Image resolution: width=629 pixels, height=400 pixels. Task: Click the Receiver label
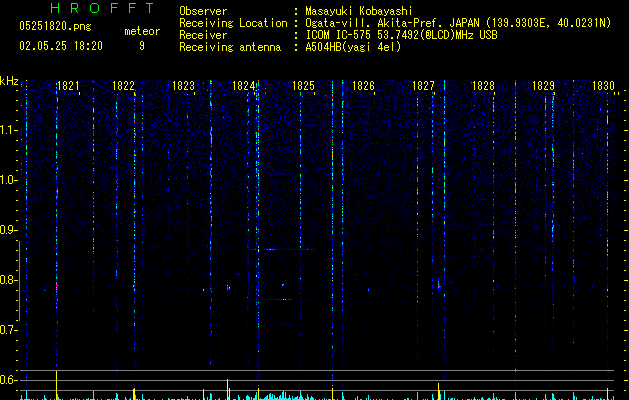[x=203, y=35]
